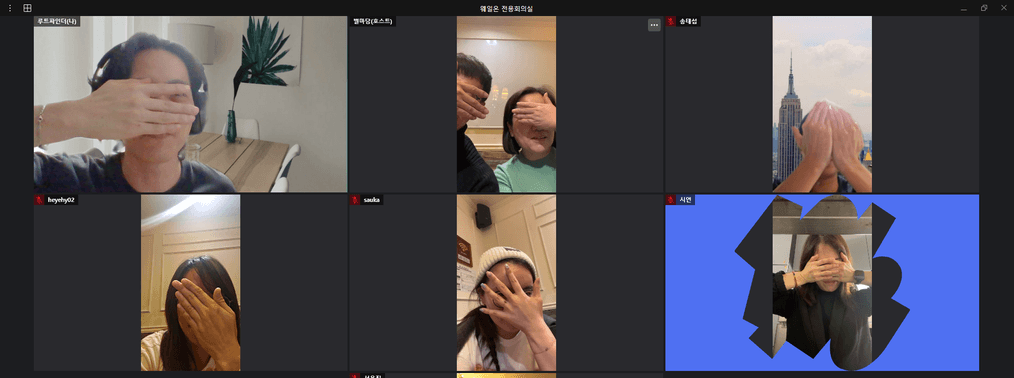This screenshot has width=1014, height=378.
Task: Minimize the meeting window
Action: point(964,8)
